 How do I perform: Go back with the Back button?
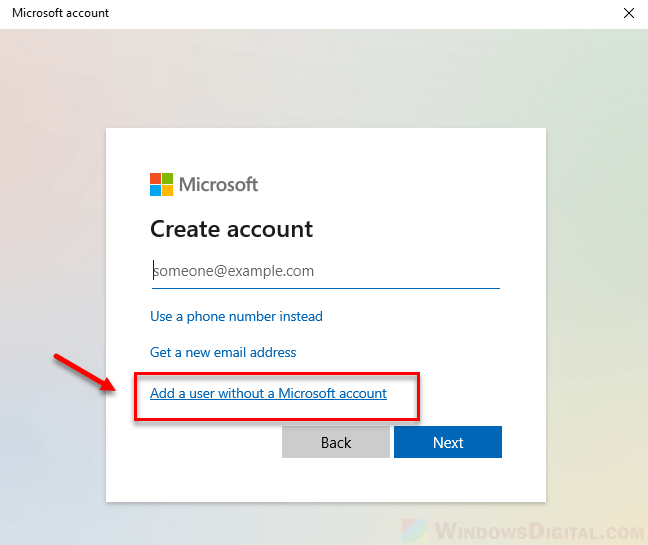tap(336, 442)
